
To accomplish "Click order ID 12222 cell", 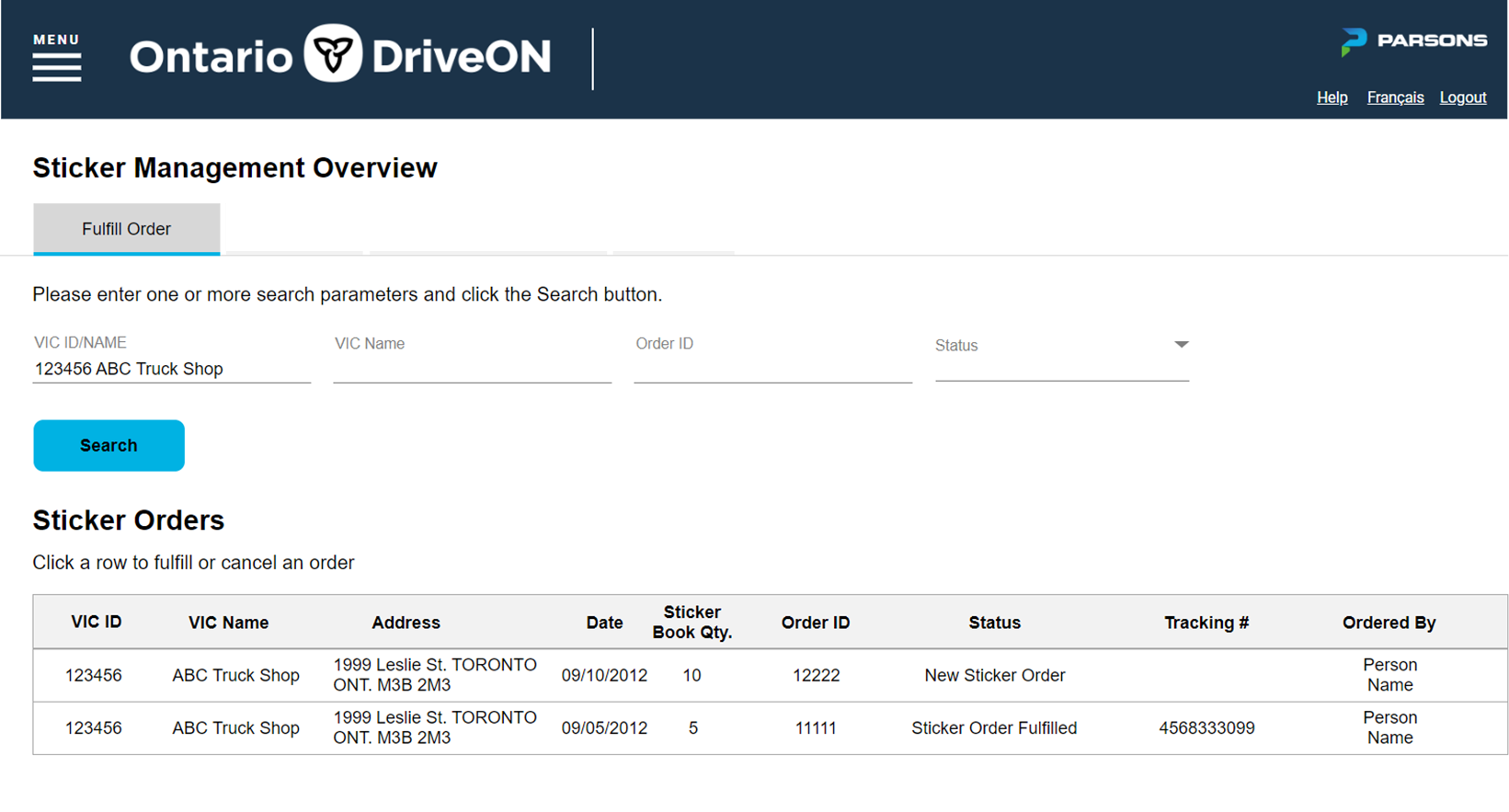I will click(x=816, y=676).
